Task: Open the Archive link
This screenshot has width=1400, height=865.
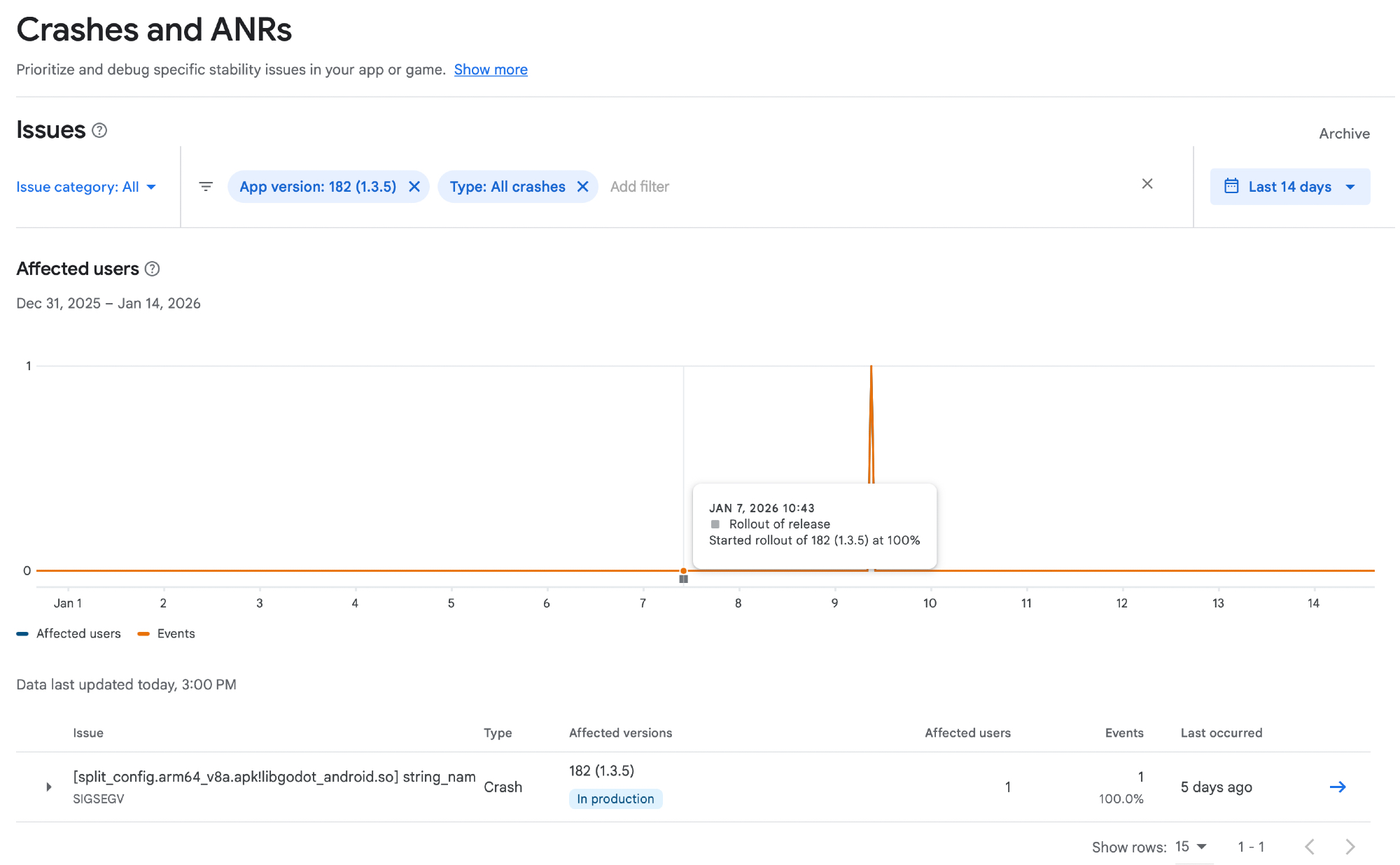Action: 1344,134
